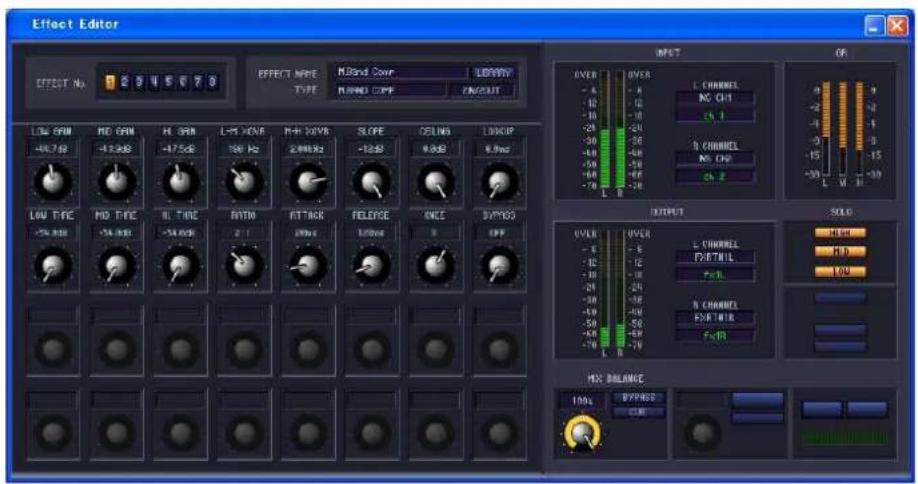Click the MID THRE knob
This screenshot has height=484, width=918.
point(117,265)
